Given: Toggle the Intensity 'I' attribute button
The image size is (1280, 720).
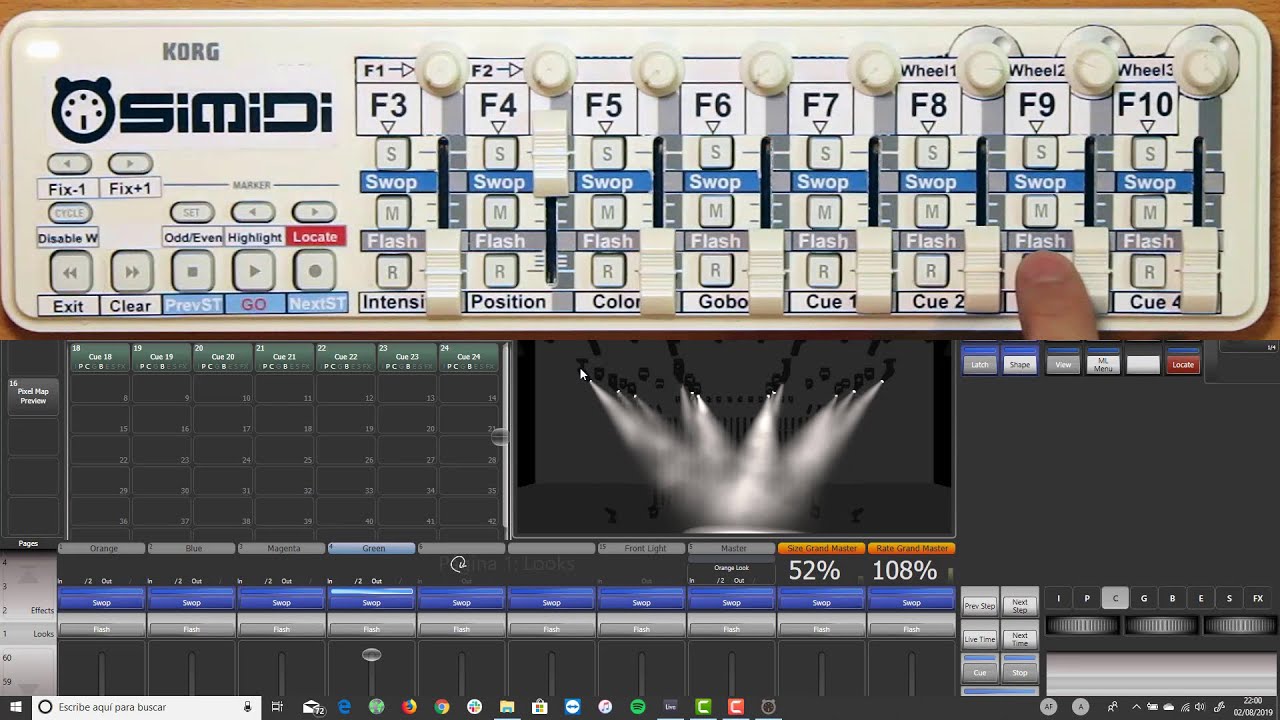Looking at the screenshot, I should [x=1059, y=598].
